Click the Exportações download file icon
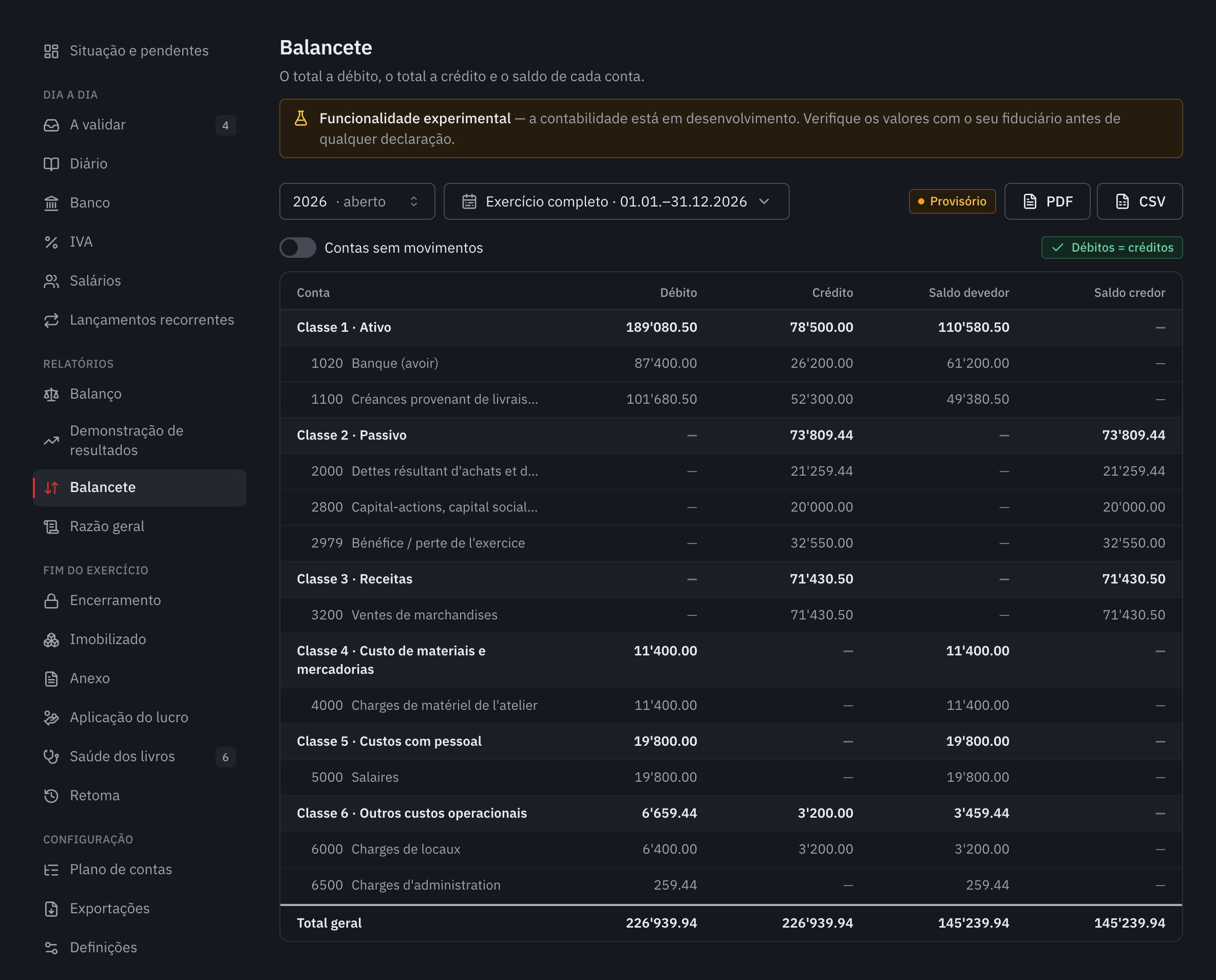Image resolution: width=1216 pixels, height=980 pixels. [51, 909]
